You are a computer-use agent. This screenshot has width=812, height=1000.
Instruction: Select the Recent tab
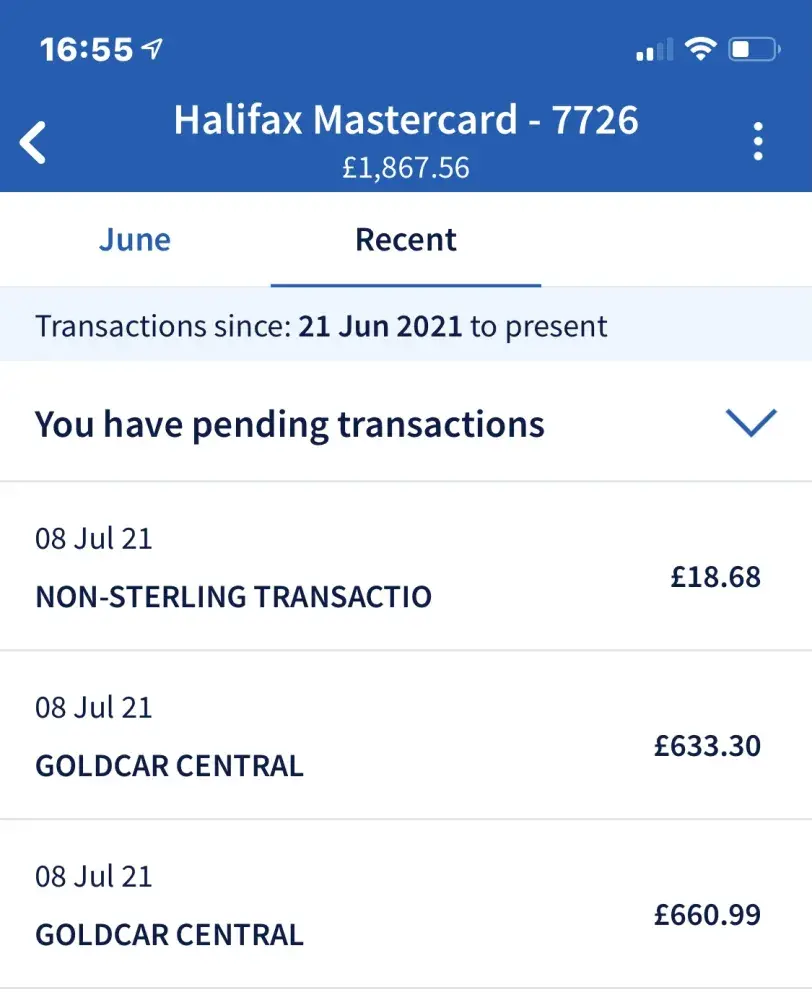tap(406, 240)
